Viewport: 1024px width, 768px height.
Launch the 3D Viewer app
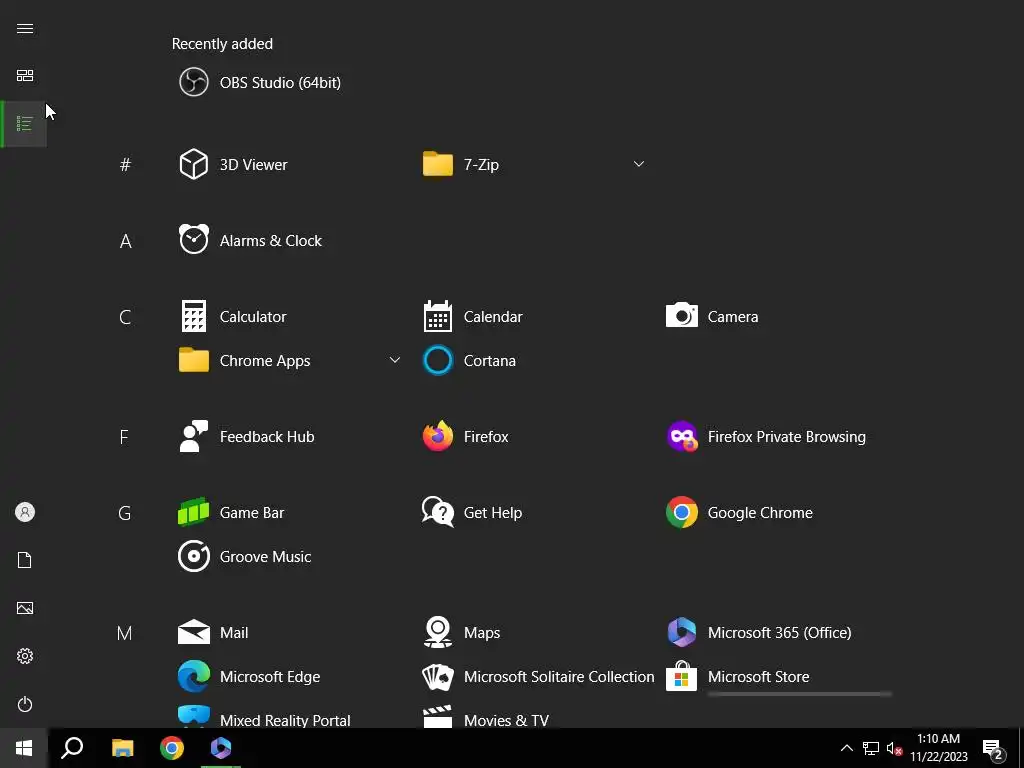pos(233,165)
